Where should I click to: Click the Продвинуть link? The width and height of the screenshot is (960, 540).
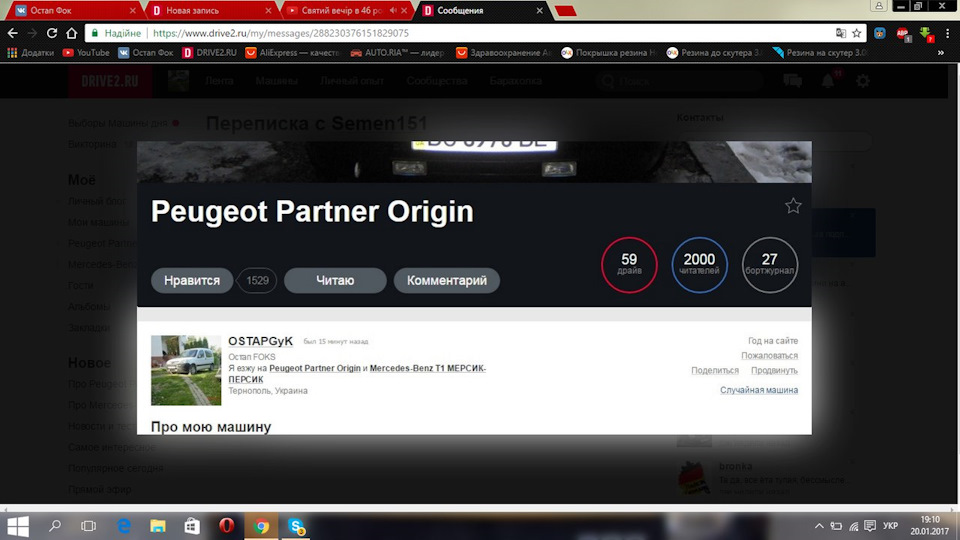pos(774,370)
